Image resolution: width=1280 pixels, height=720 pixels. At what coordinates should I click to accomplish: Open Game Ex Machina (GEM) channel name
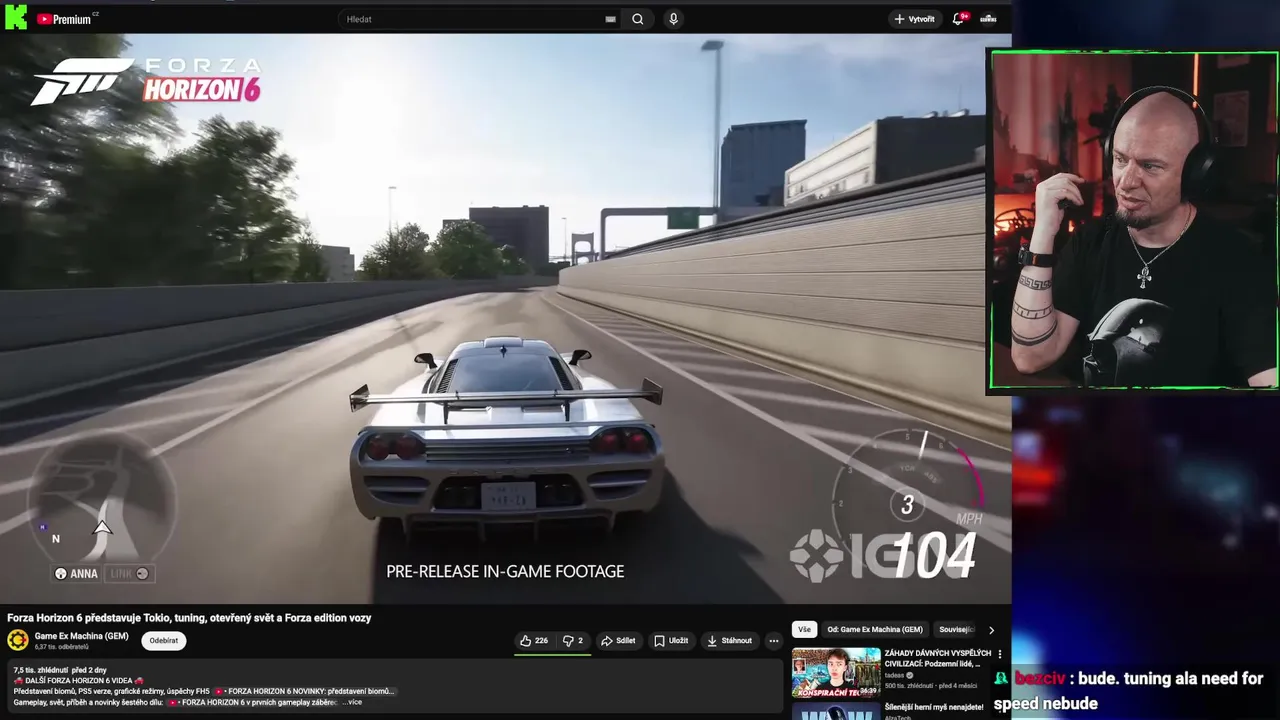(81, 636)
